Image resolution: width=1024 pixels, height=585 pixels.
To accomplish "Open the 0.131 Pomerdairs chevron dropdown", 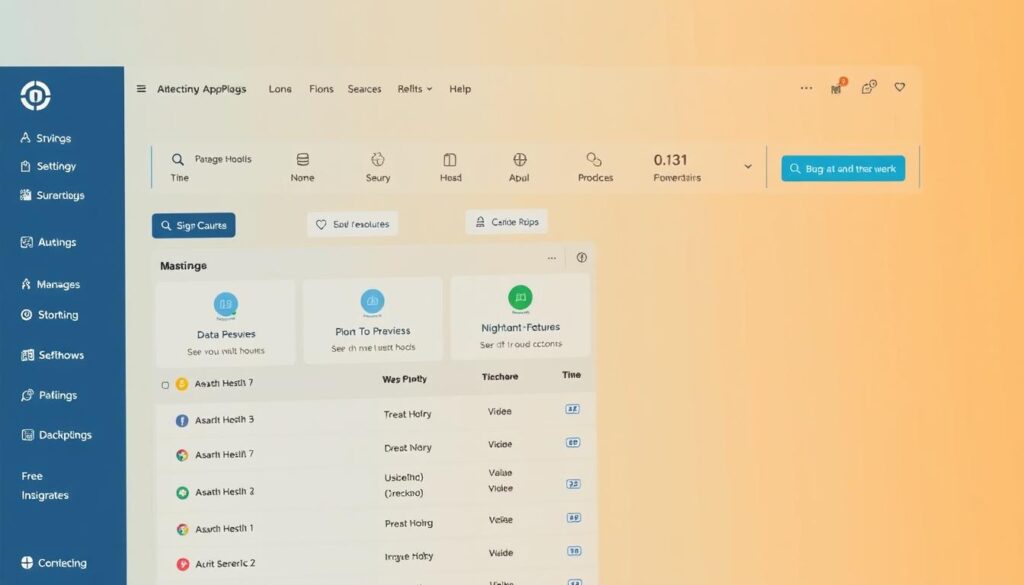I will 746,167.
